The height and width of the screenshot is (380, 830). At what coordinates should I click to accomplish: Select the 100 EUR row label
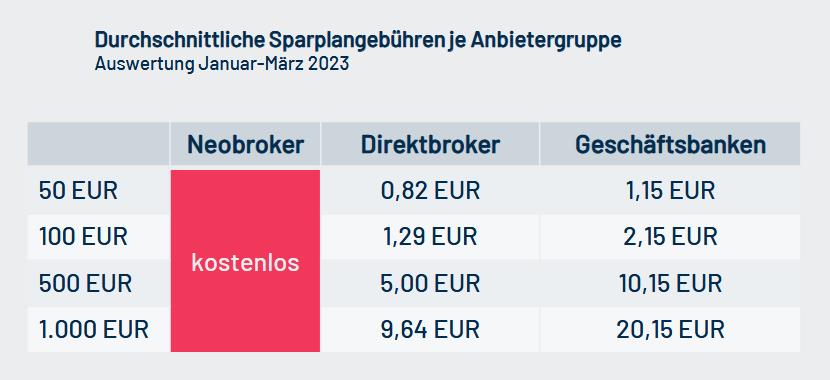pos(83,237)
